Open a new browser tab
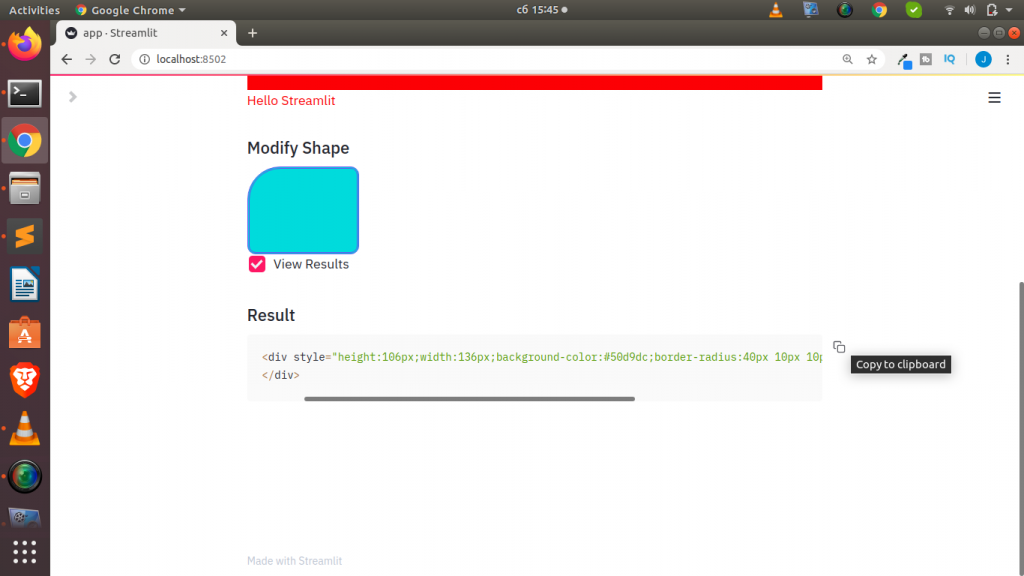1024x576 pixels. click(252, 32)
